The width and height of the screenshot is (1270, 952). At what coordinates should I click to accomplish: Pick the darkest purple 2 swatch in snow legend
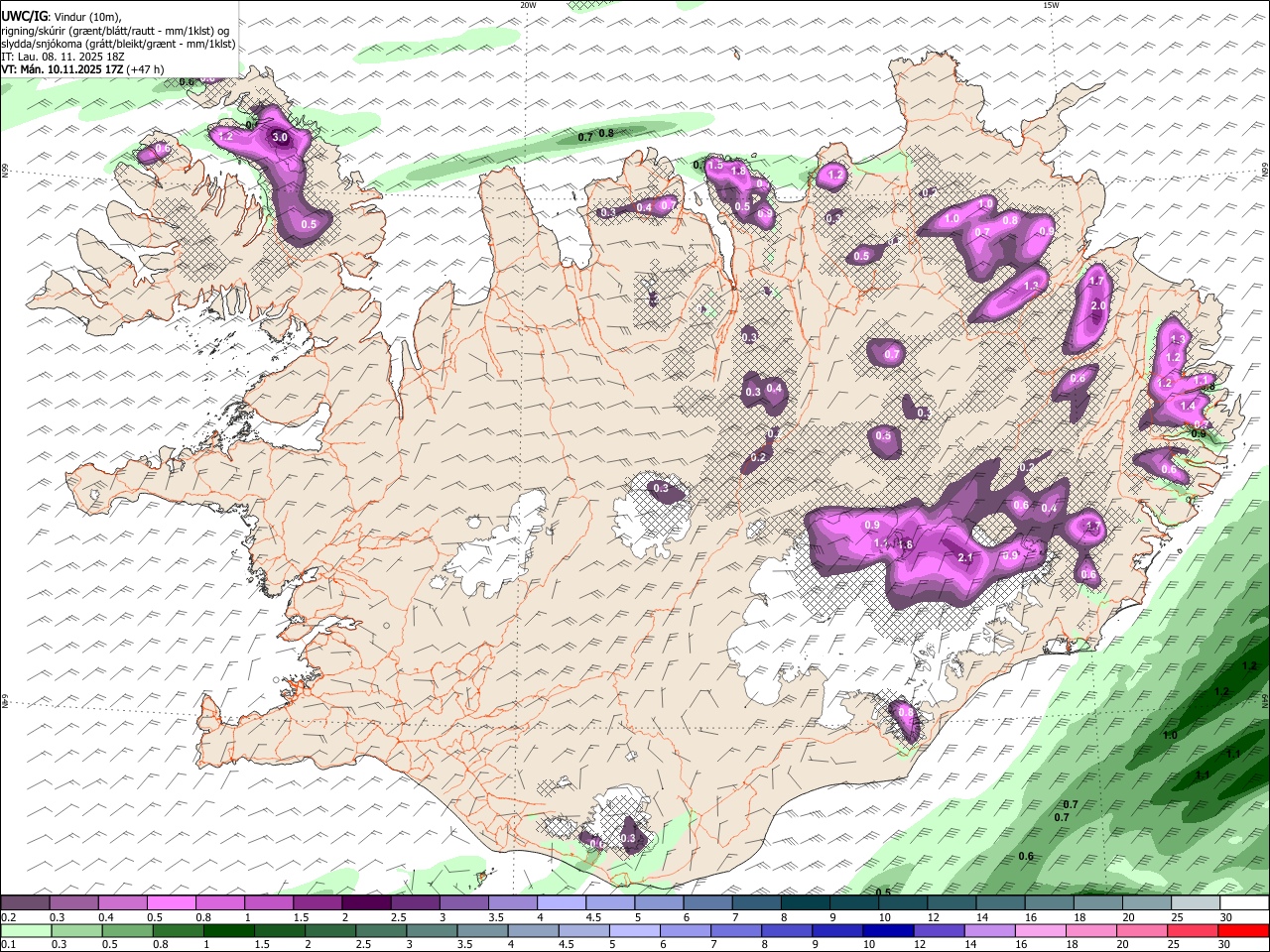[x=366, y=903]
